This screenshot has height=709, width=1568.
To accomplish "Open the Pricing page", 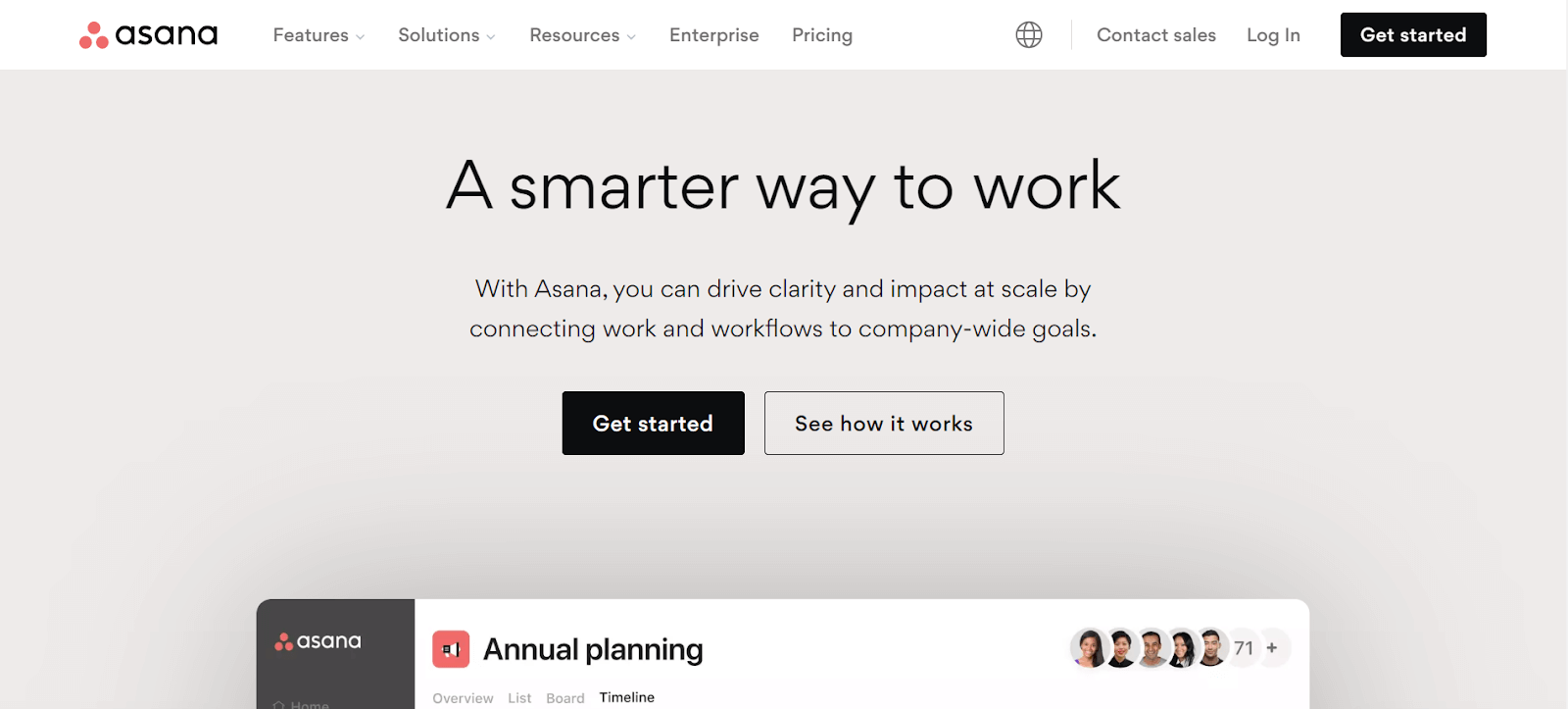I will click(821, 34).
